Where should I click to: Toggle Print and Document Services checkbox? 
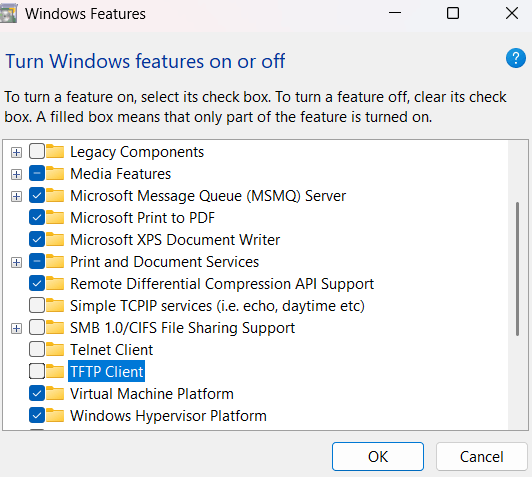click(37, 262)
